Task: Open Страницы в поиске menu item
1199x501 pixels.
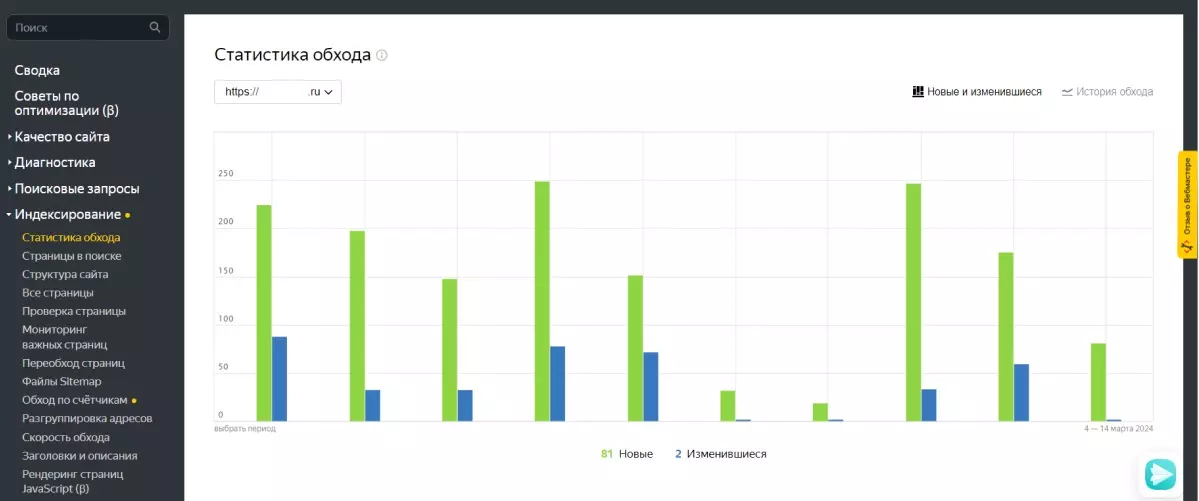Action: pyautogui.click(x=72, y=256)
